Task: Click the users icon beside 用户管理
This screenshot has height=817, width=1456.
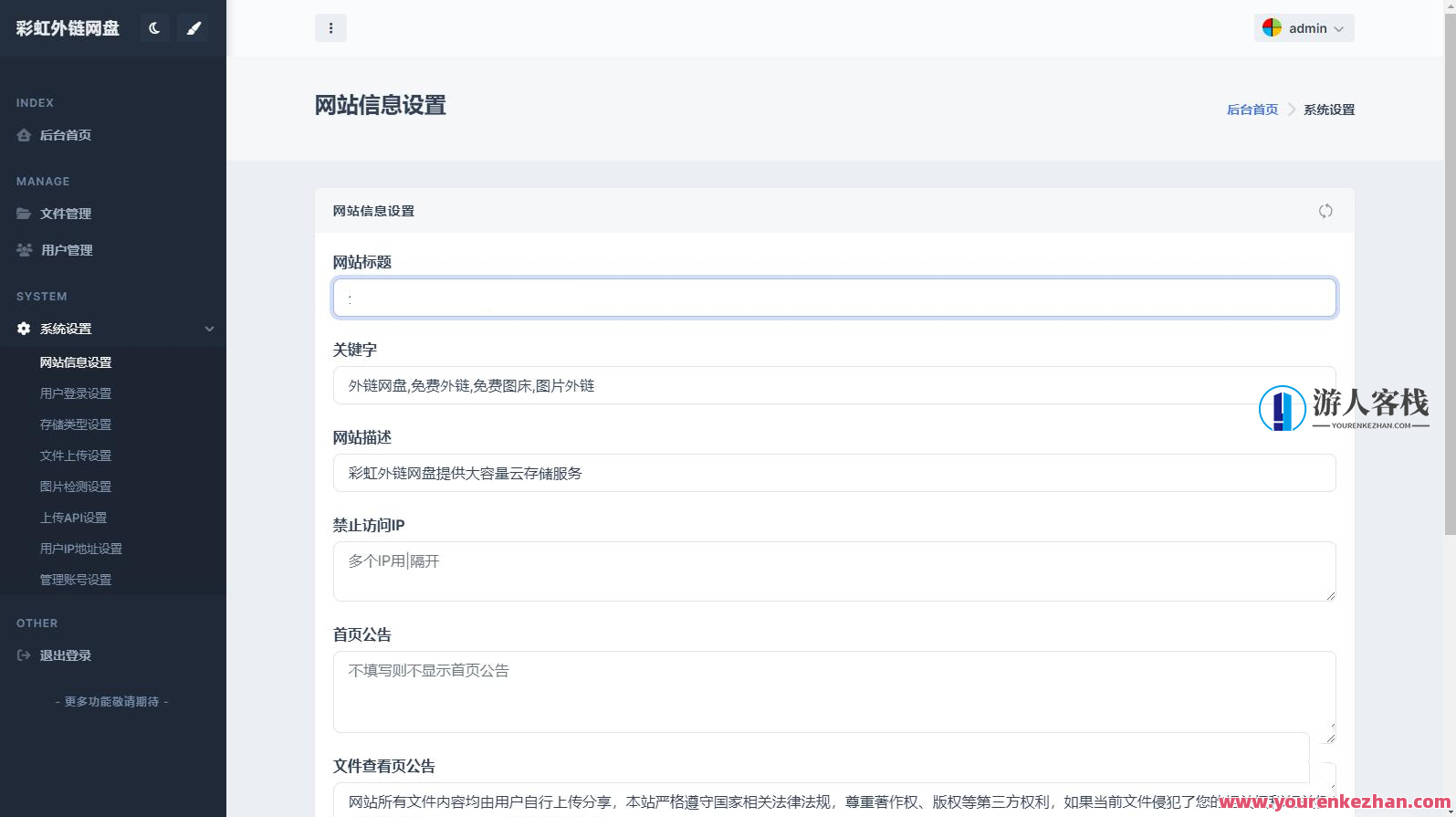Action: click(25, 250)
